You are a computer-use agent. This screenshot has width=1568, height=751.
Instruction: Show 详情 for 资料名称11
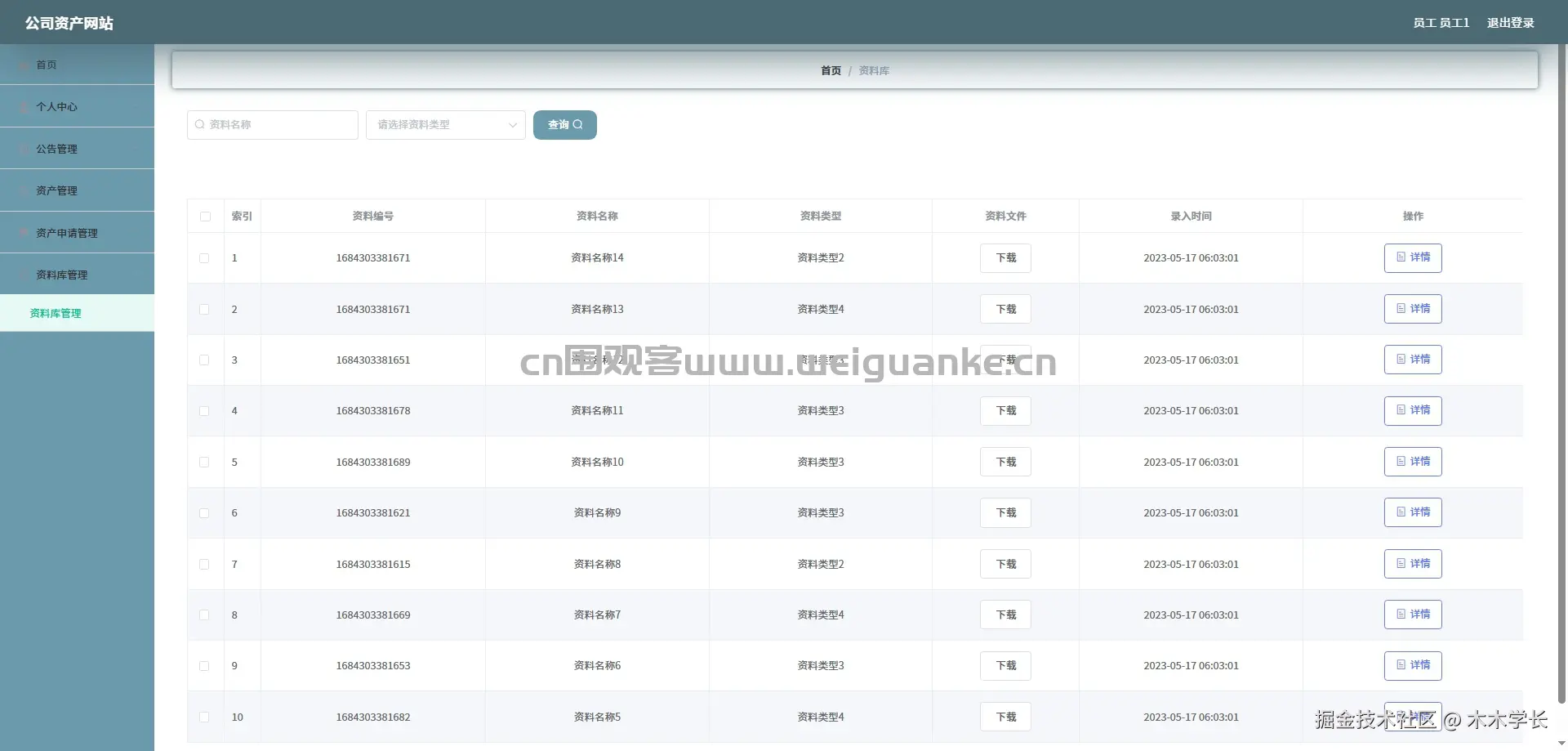pos(1413,411)
